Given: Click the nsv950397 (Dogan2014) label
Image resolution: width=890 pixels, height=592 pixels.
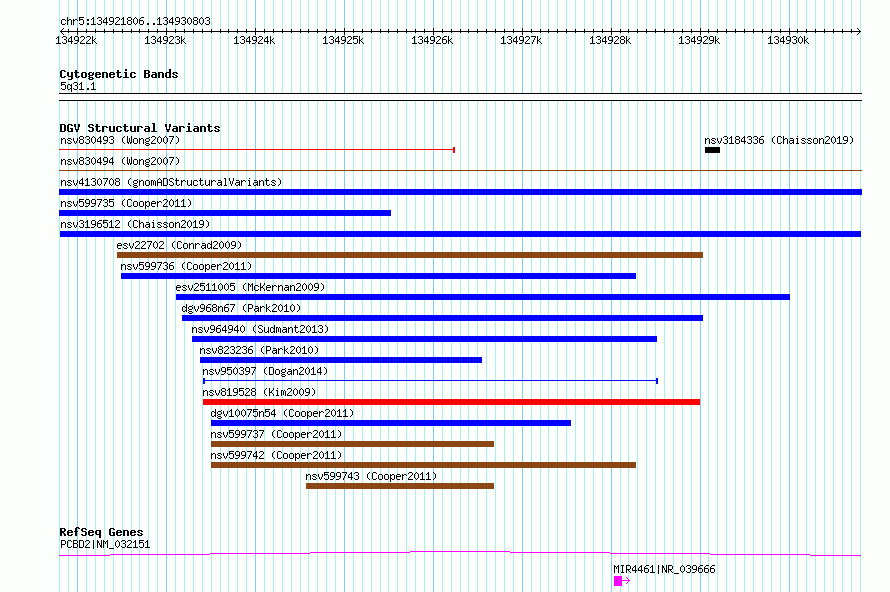Looking at the screenshot, I should [265, 371].
